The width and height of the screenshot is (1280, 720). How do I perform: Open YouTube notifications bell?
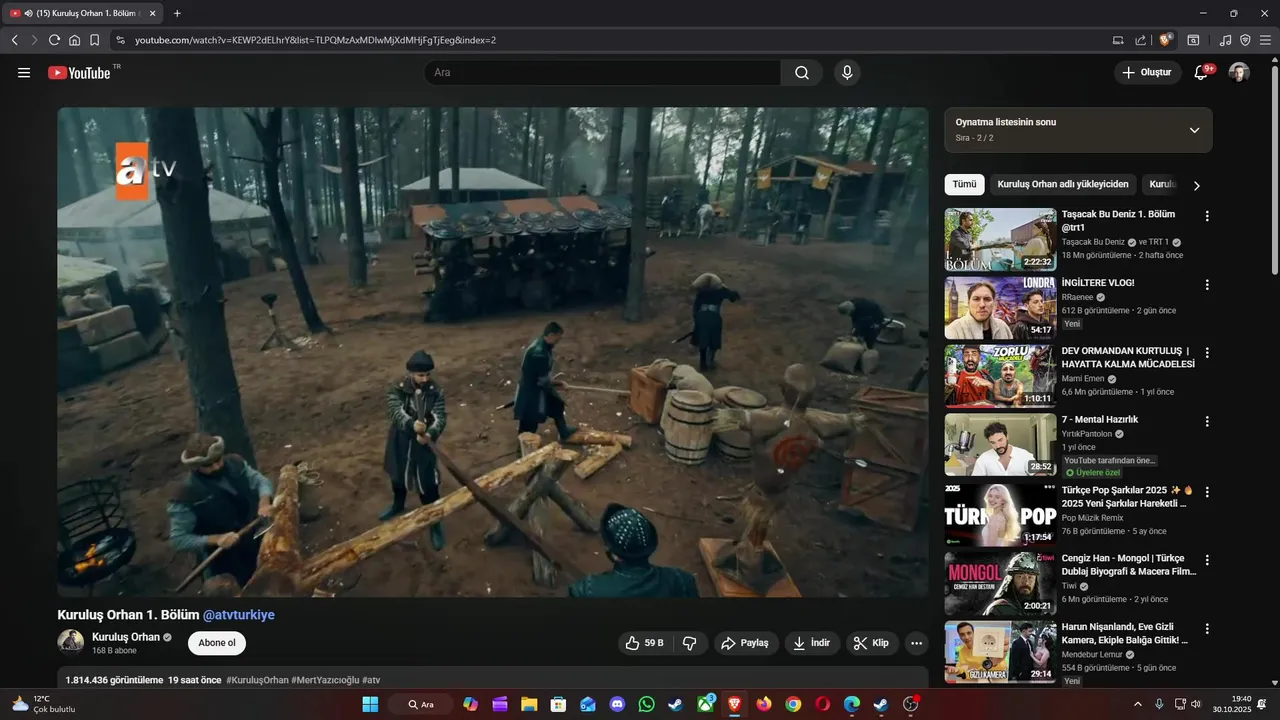click(x=1201, y=73)
